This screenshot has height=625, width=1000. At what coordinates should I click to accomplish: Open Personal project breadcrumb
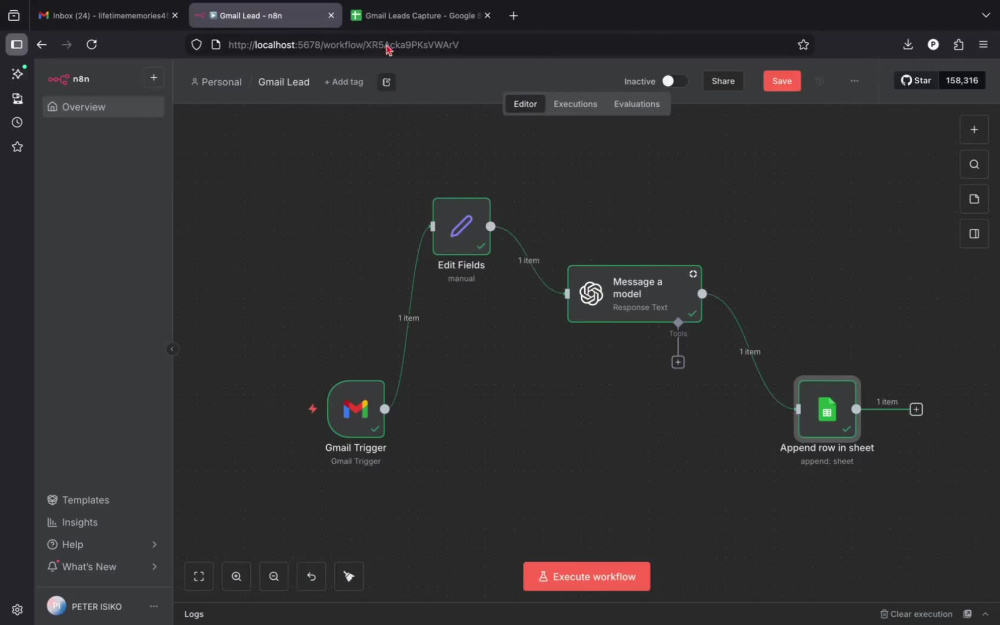216,82
